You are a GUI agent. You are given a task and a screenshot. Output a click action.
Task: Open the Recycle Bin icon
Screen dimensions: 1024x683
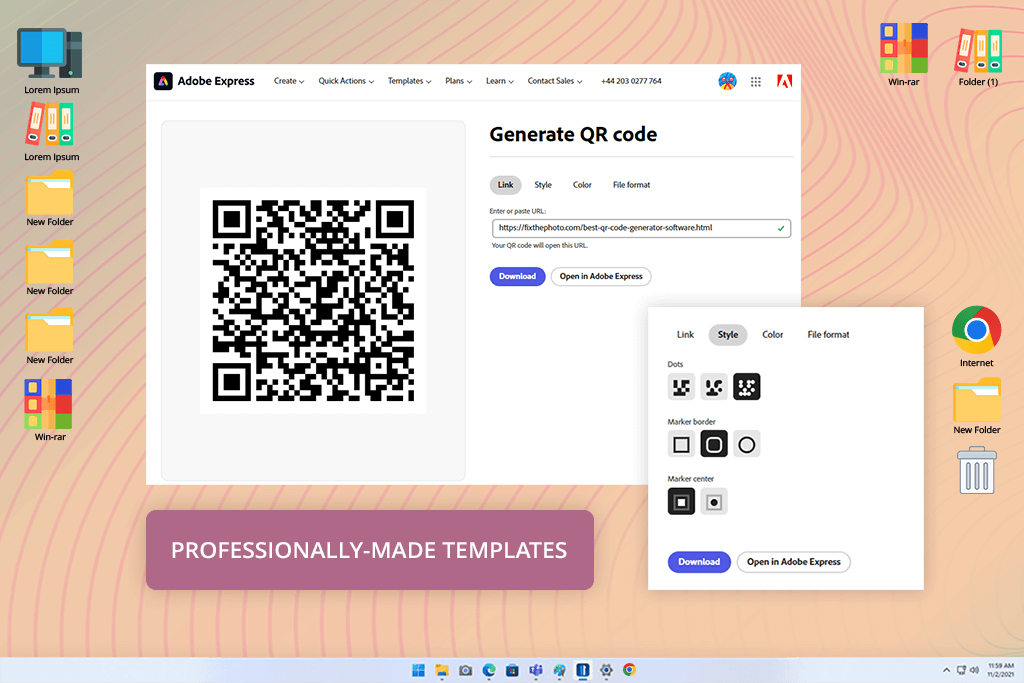click(x=976, y=470)
